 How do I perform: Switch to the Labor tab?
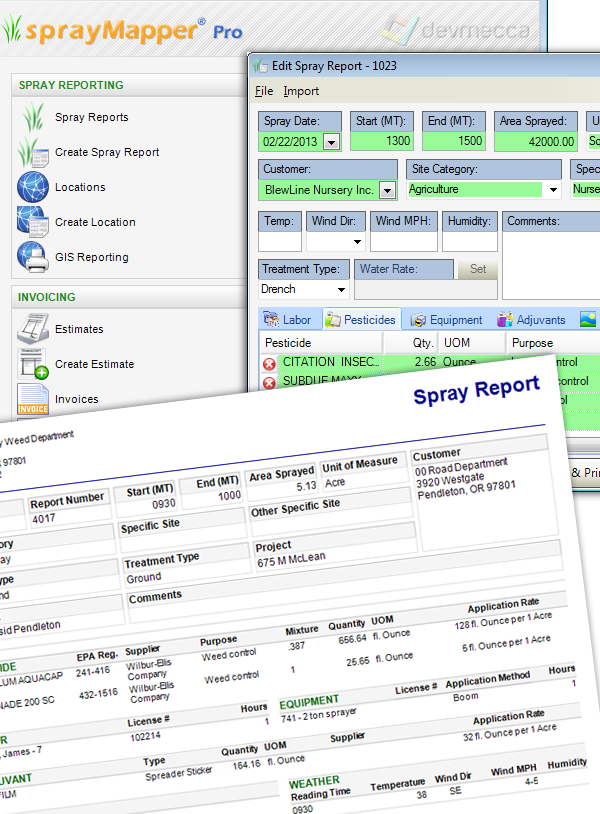pyautogui.click(x=287, y=320)
